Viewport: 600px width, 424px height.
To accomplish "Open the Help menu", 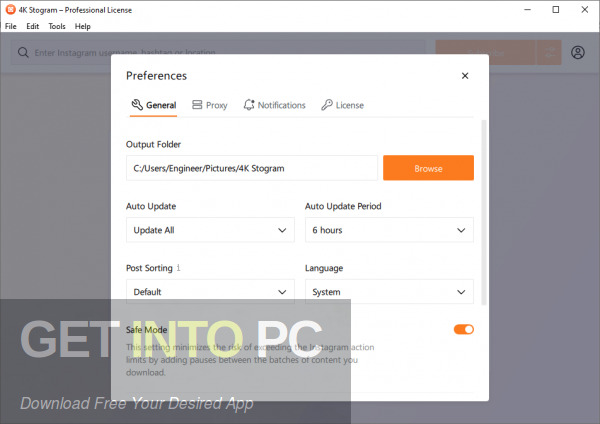I will (x=83, y=26).
